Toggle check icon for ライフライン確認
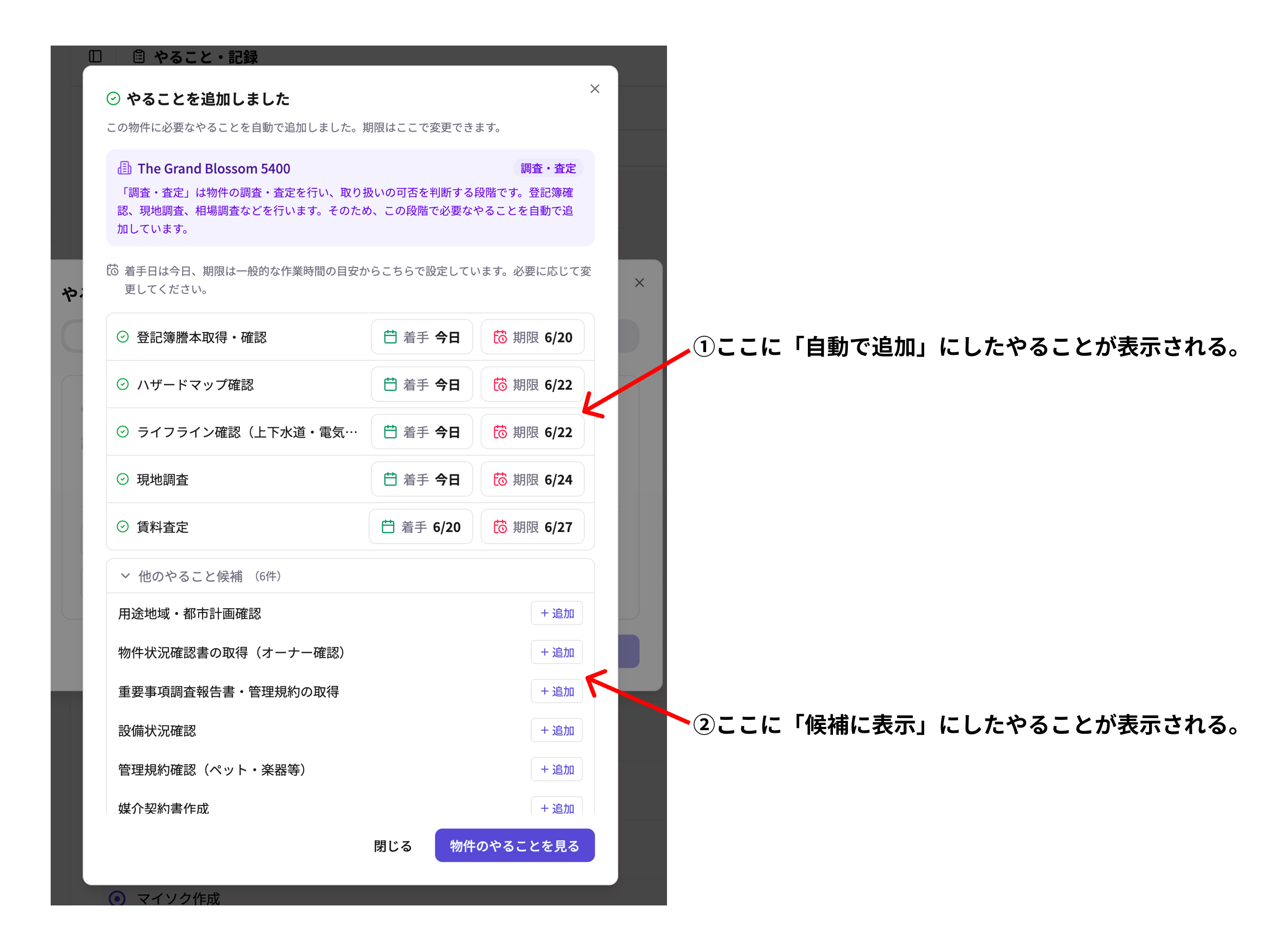This screenshot has width=1288, height=951. (x=123, y=432)
